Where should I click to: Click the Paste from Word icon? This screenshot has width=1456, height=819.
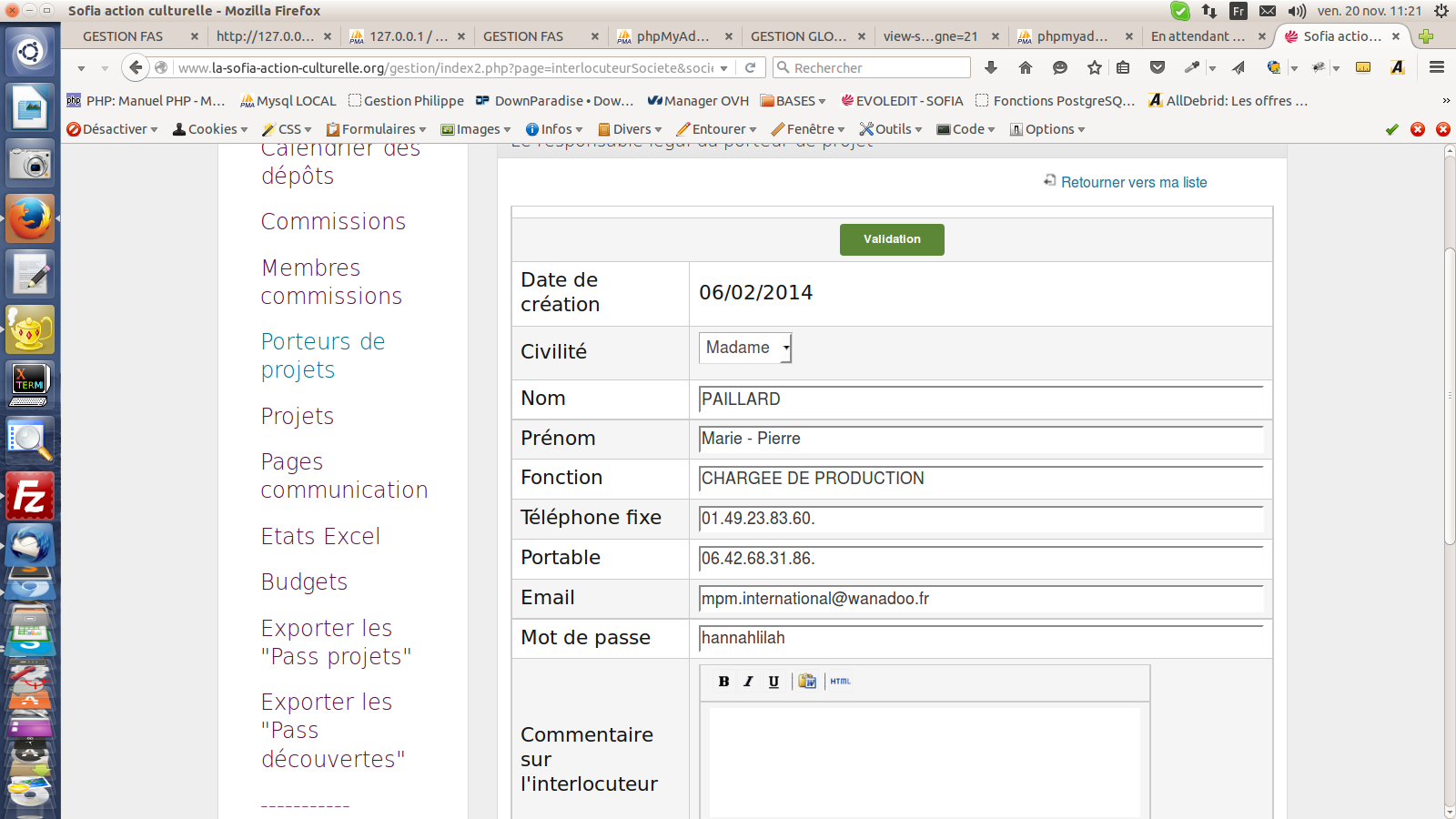coord(807,681)
